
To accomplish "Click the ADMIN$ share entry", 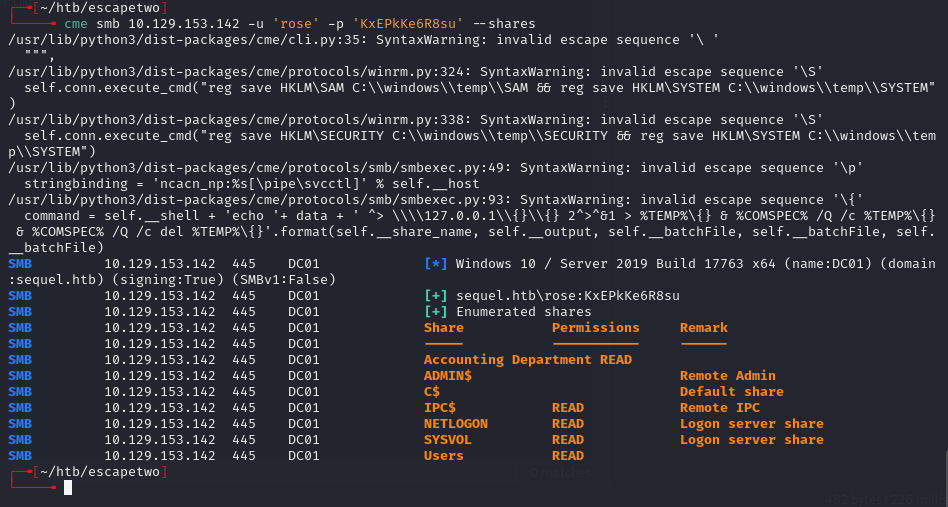I will point(447,376).
